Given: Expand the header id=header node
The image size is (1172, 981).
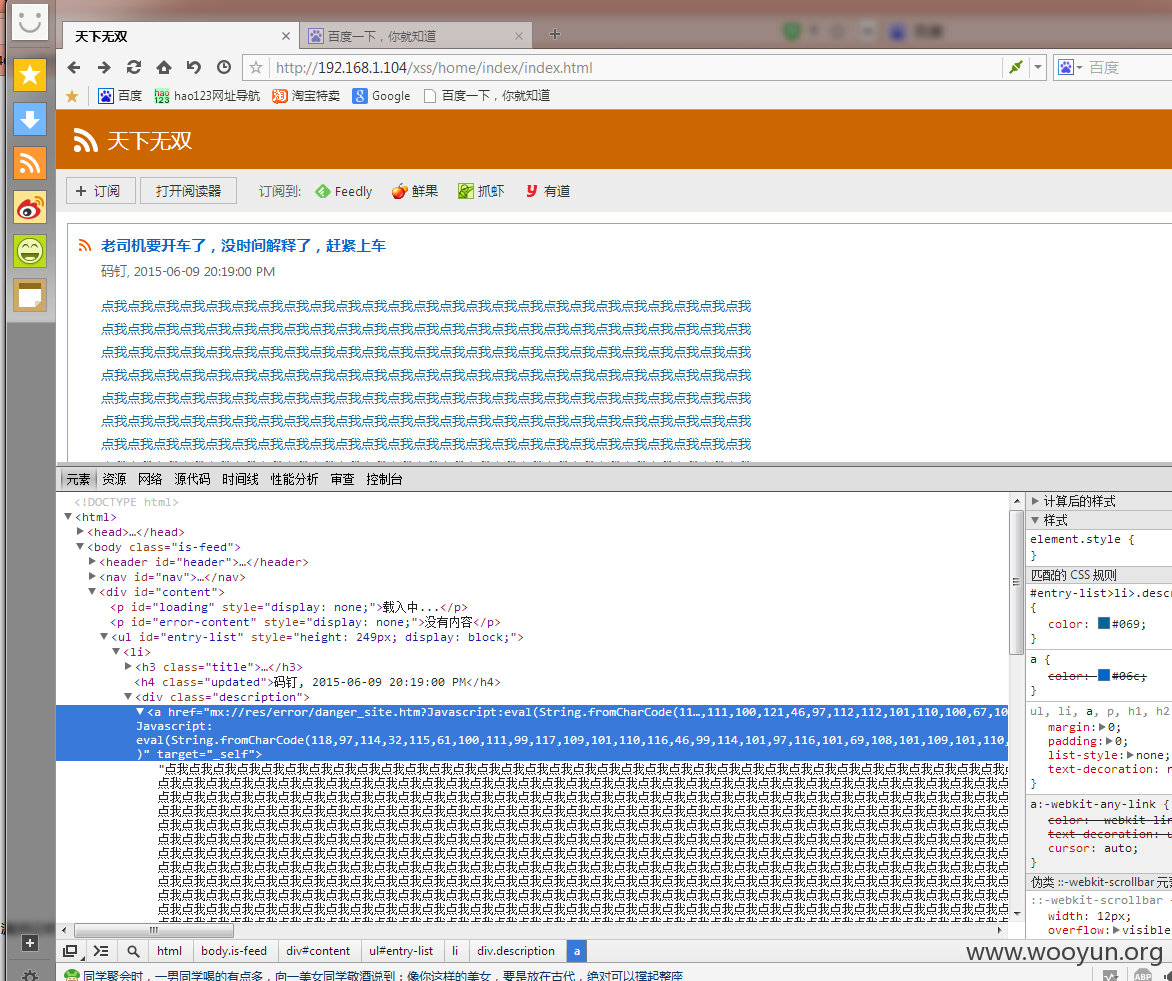Looking at the screenshot, I should [92, 561].
